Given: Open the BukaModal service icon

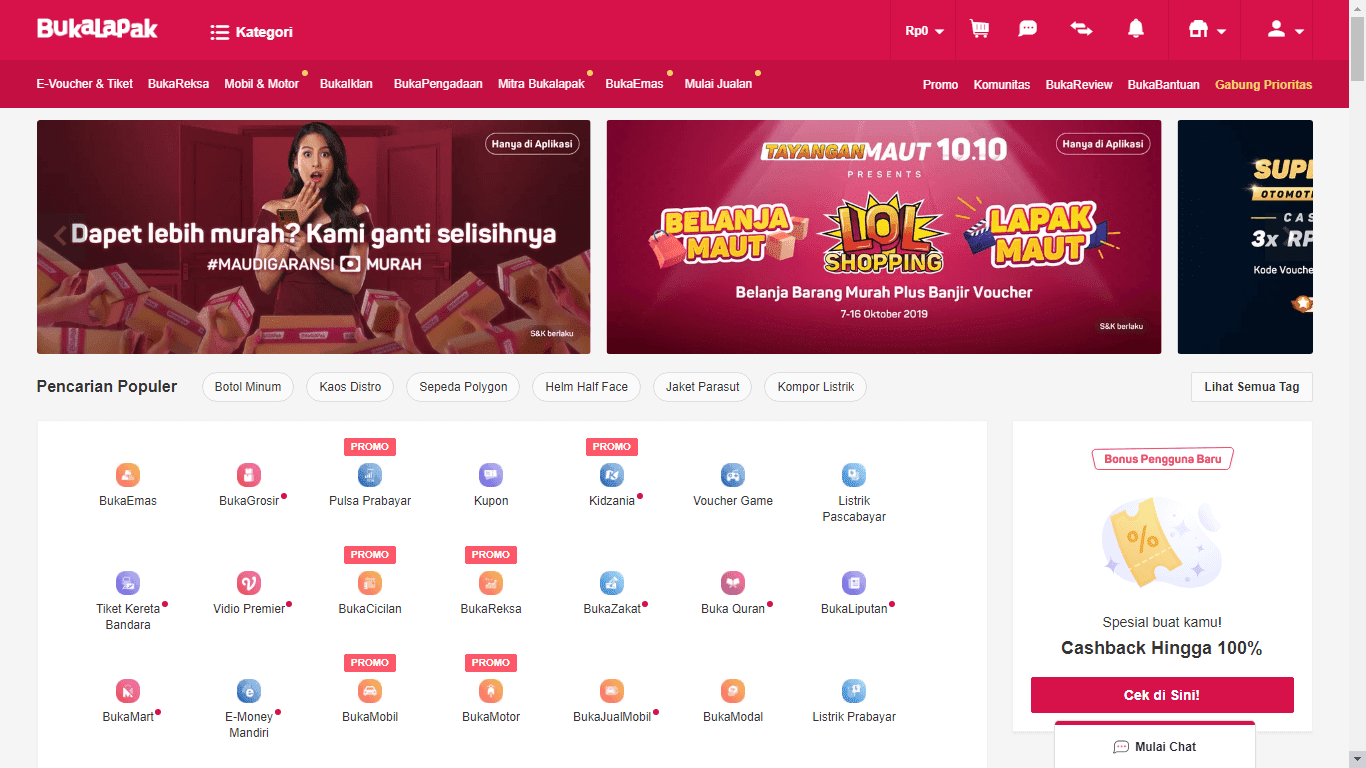Looking at the screenshot, I should pos(733,691).
